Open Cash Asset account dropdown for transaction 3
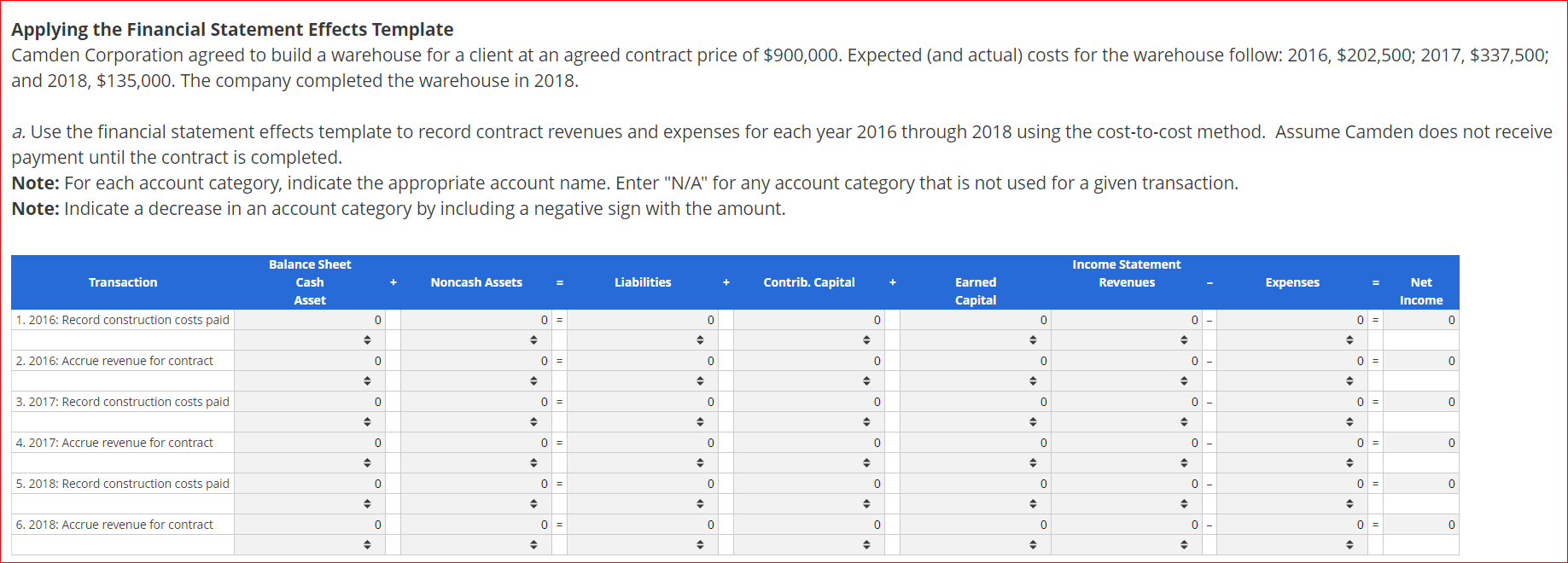The height and width of the screenshot is (563, 1568). (x=310, y=422)
